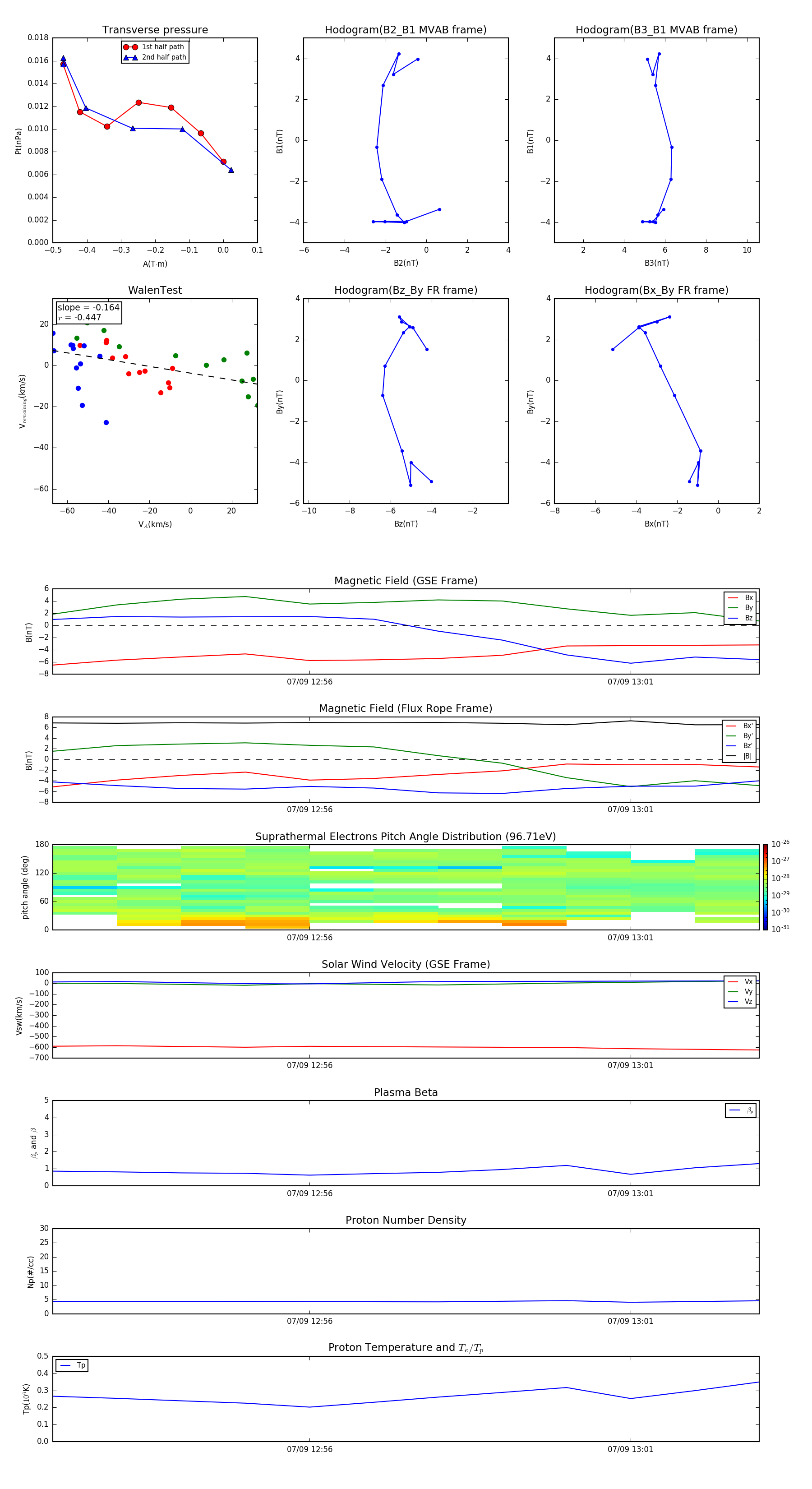The height and width of the screenshot is (1489, 812).
Task: Click the "pitch angle (deg)" y-axis label
Action: point(25,887)
